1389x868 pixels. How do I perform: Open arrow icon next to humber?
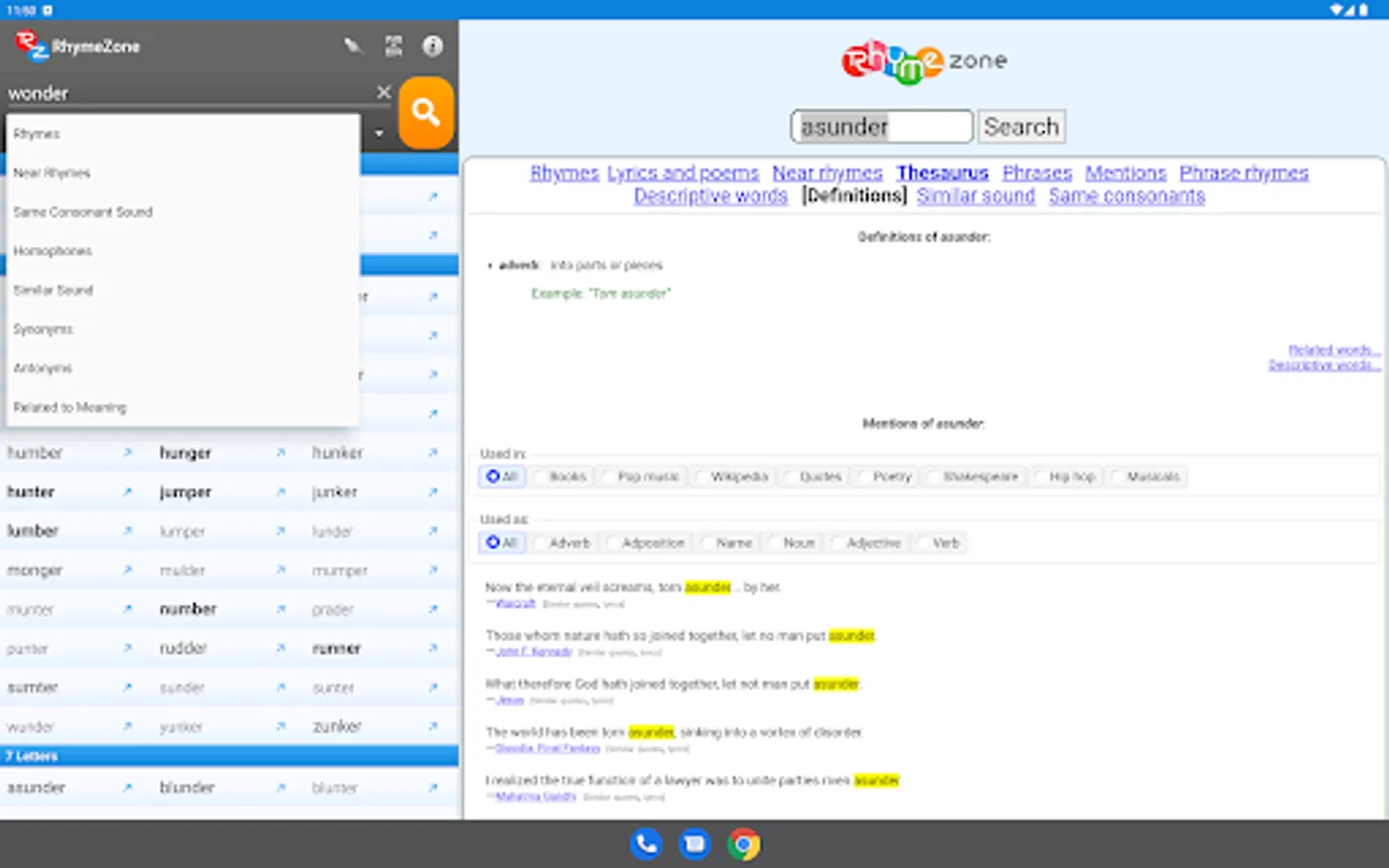[x=127, y=452]
